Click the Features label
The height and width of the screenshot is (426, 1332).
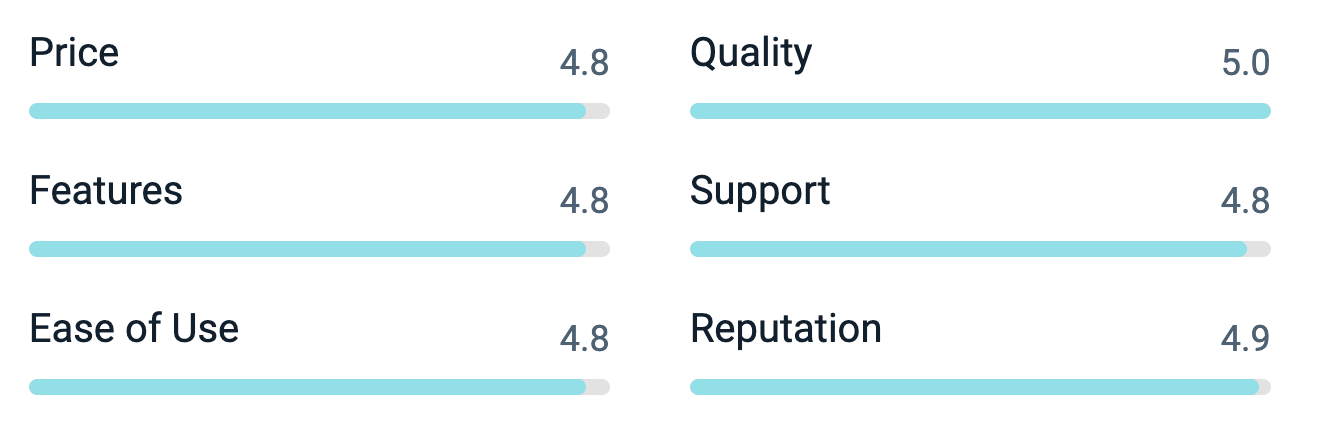pos(106,190)
